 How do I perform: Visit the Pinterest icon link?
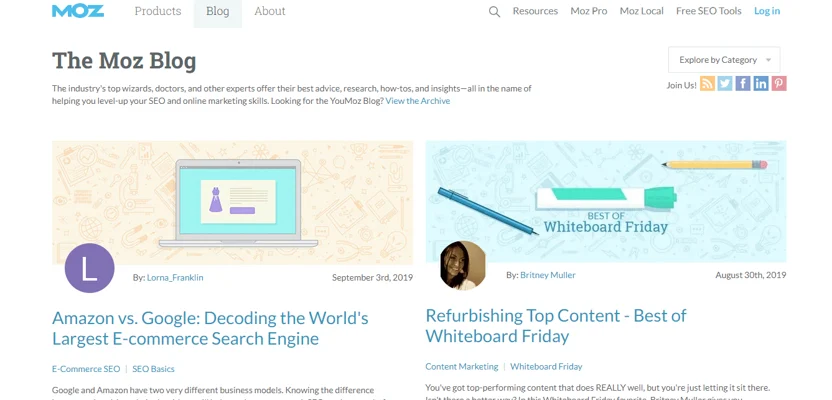[x=779, y=84]
